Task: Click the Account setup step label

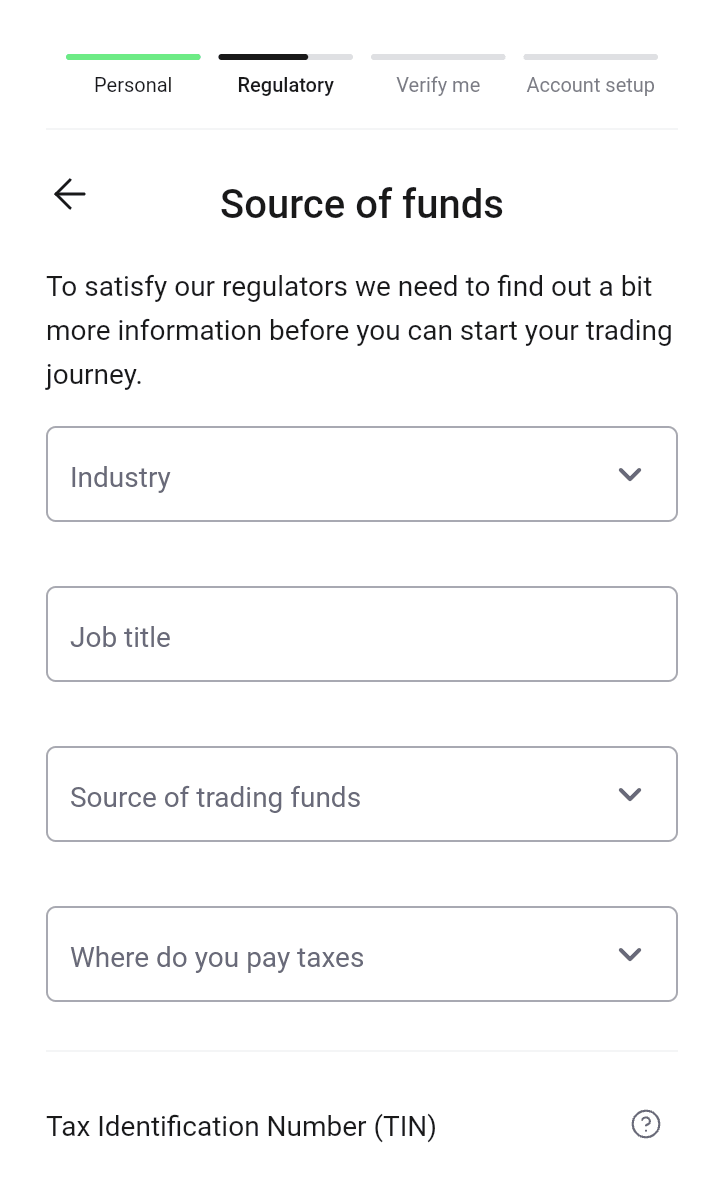Action: pos(590,85)
